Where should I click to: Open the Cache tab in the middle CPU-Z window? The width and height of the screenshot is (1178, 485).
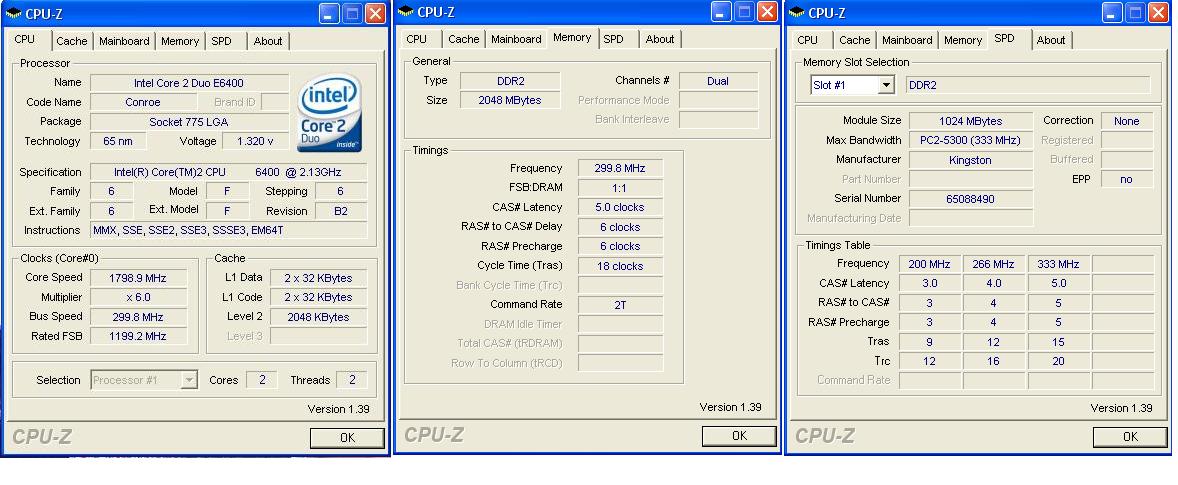pos(464,39)
